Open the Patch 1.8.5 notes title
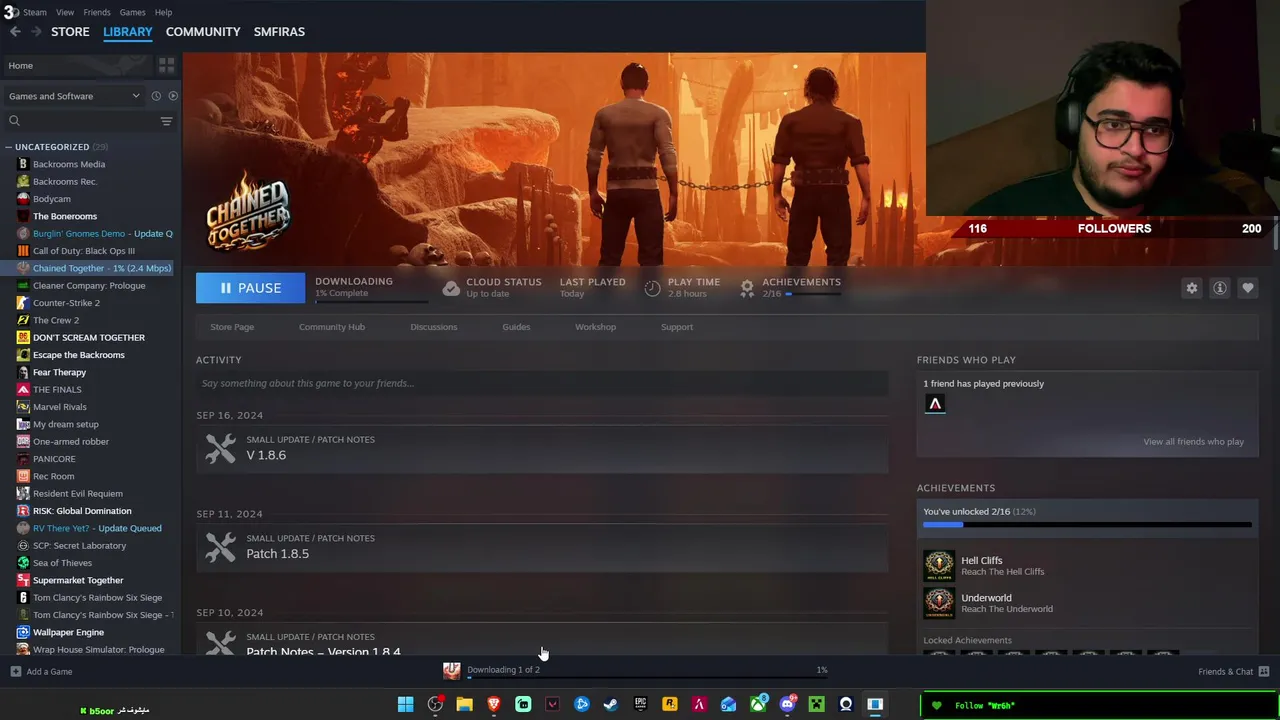 coord(277,554)
